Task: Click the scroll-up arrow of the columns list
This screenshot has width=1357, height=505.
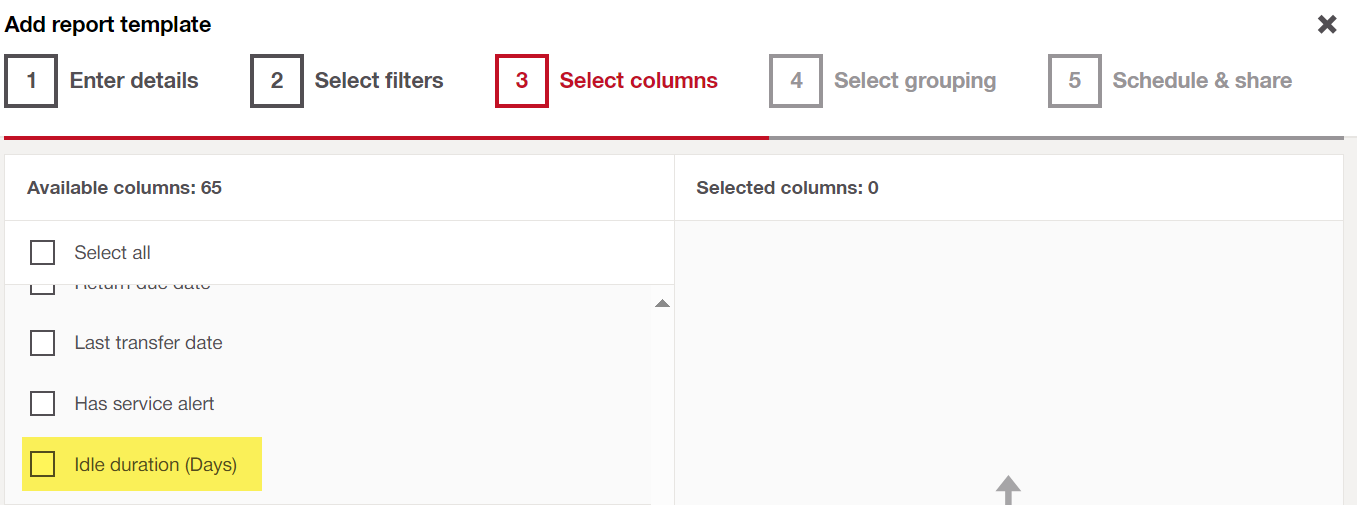Action: click(662, 303)
